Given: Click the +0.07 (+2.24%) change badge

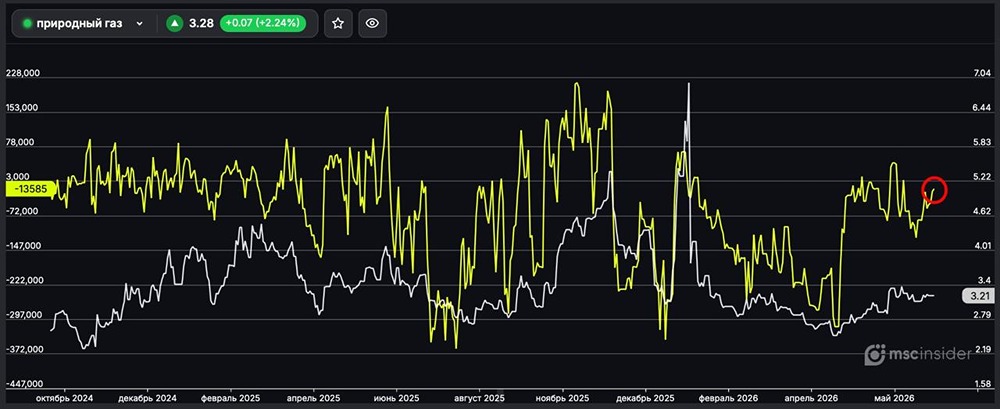Looking at the screenshot, I should [262, 24].
